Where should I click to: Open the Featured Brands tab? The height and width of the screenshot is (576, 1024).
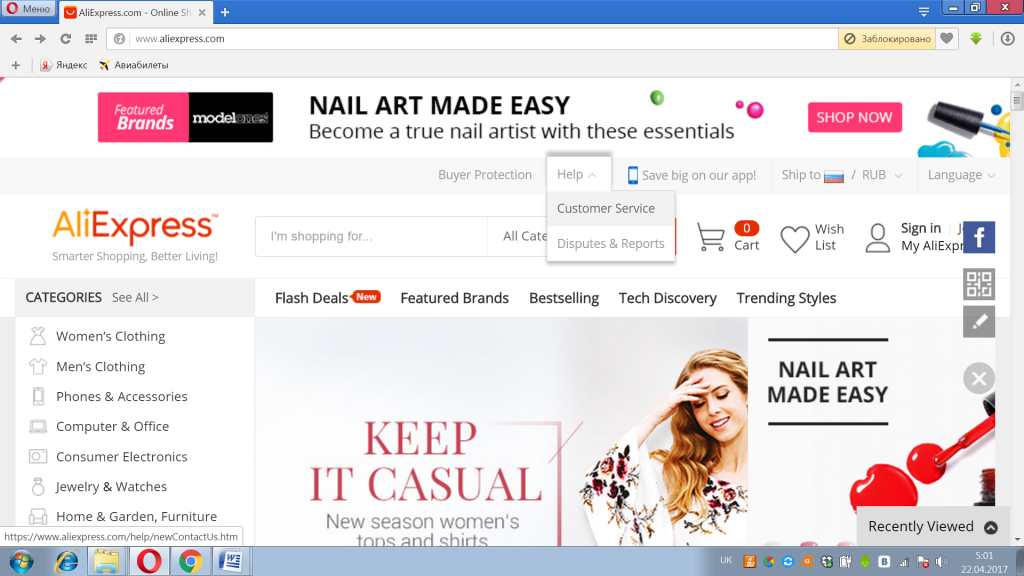(x=455, y=298)
